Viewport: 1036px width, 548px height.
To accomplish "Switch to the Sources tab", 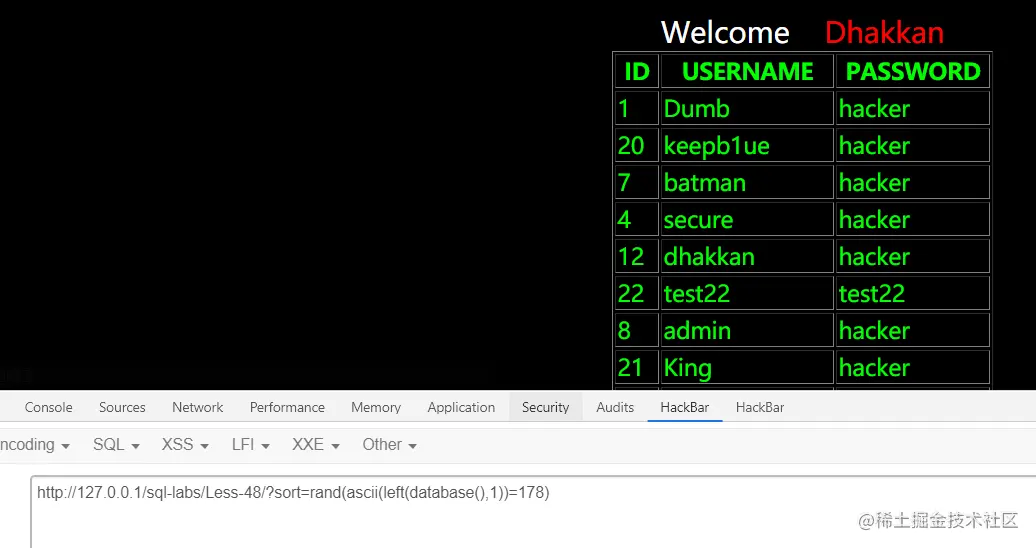I will click(122, 407).
